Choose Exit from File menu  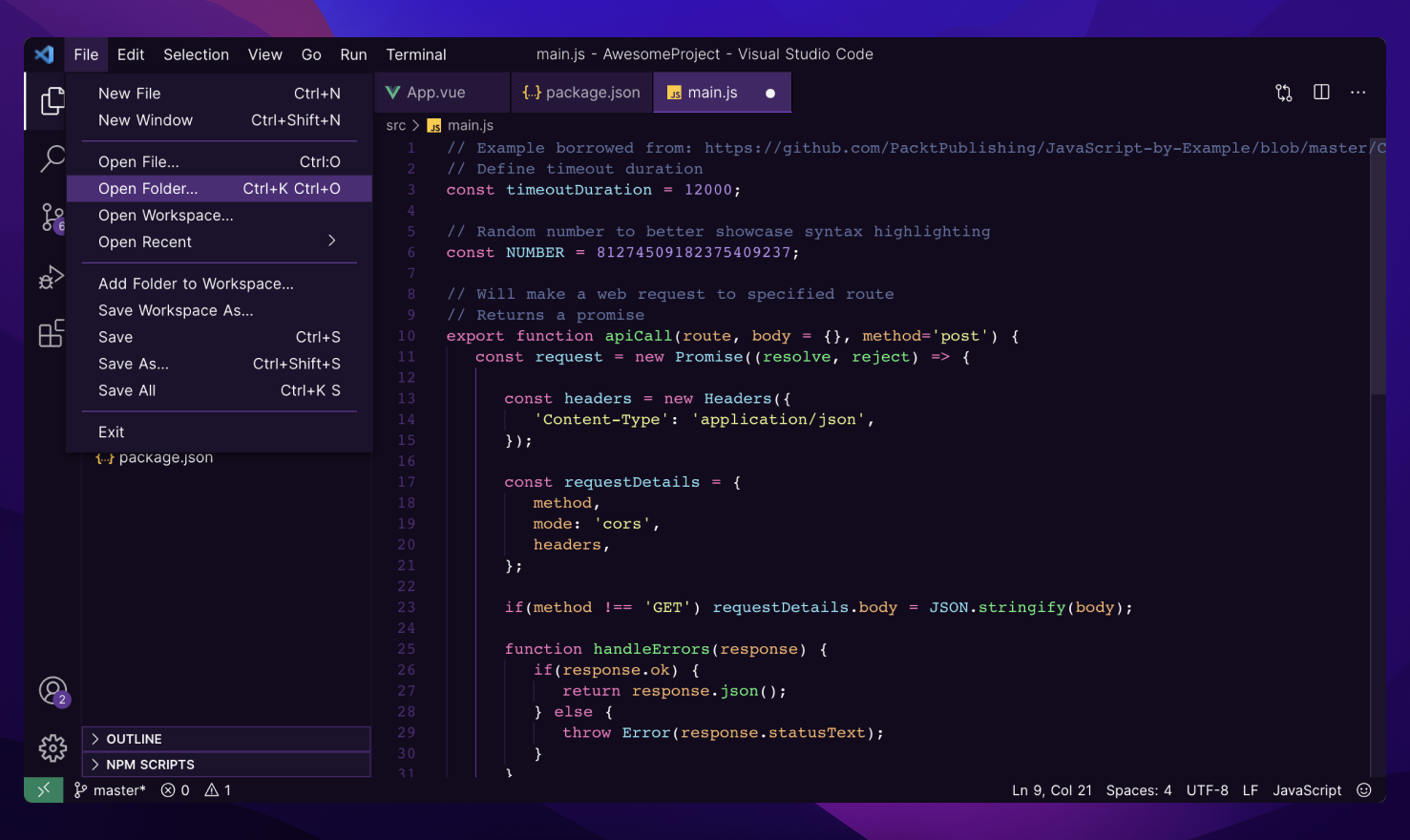click(x=220, y=432)
